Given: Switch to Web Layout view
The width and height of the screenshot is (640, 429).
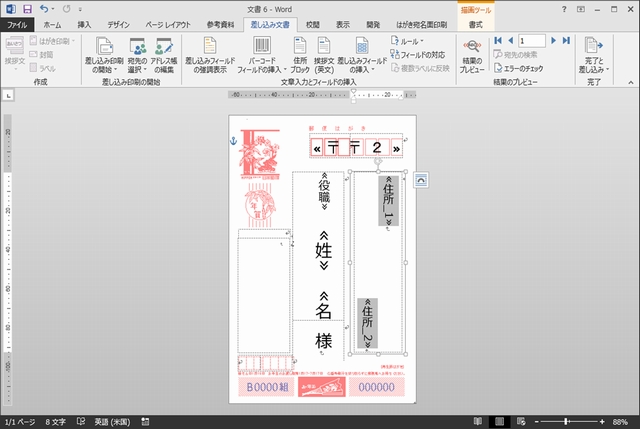Looking at the screenshot, I should pyautogui.click(x=521, y=422).
